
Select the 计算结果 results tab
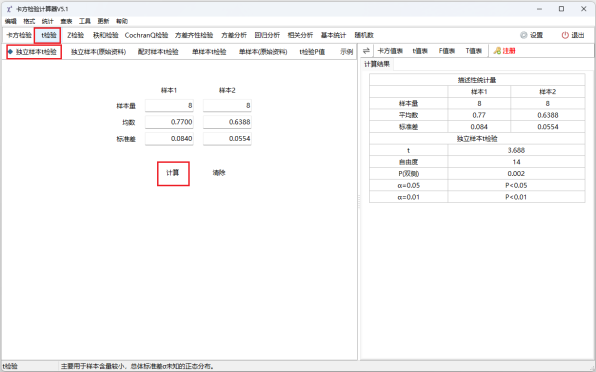click(x=377, y=64)
